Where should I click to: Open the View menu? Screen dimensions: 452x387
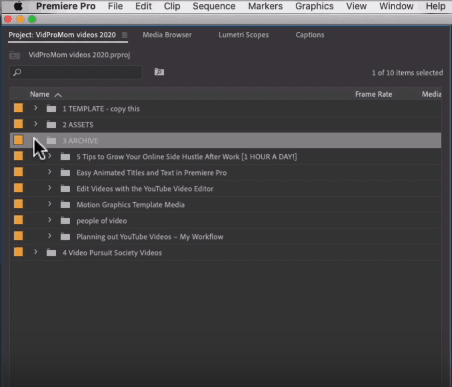[356, 6]
